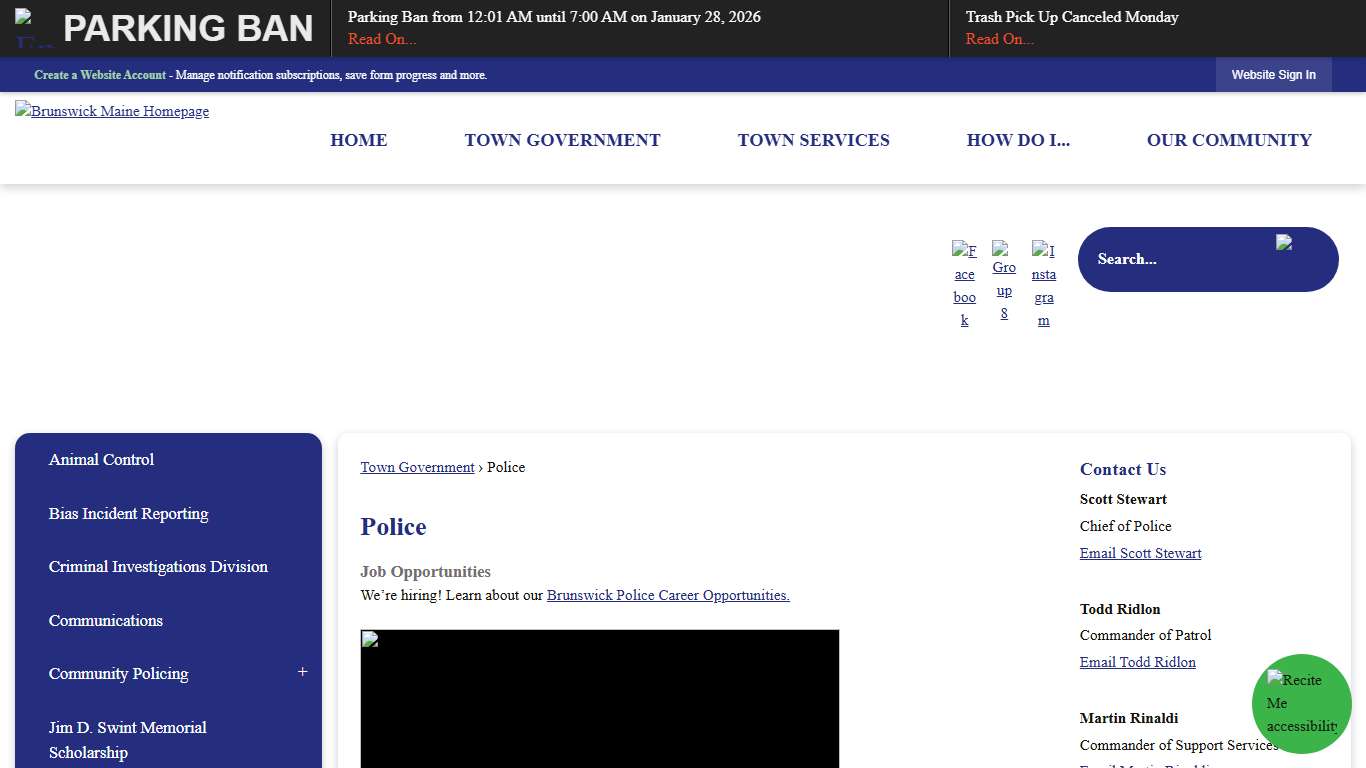The image size is (1366, 768).
Task: Open the Recite Me accessibility tool
Action: point(1301,703)
